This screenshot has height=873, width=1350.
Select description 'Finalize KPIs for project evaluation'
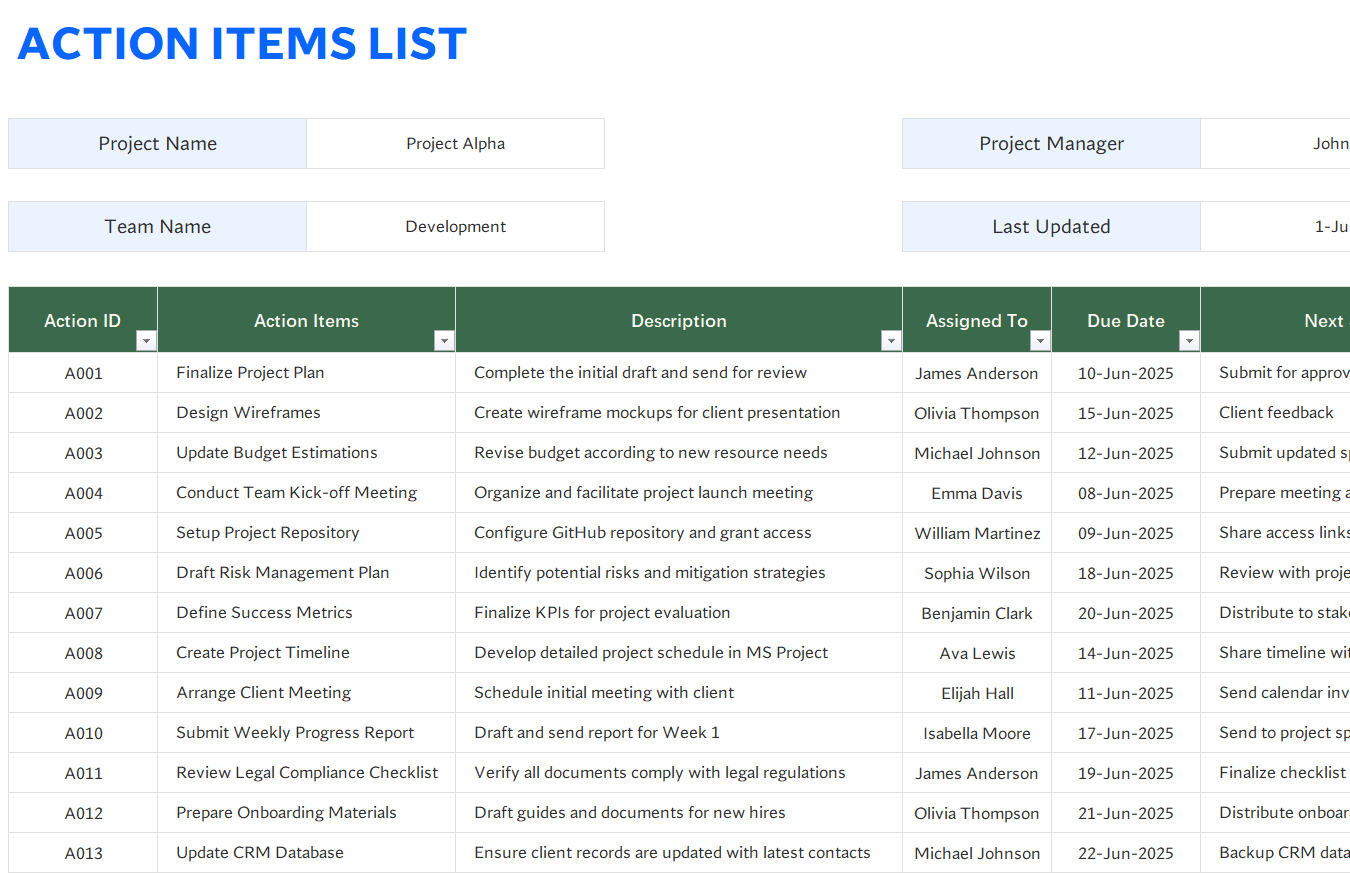pos(679,613)
